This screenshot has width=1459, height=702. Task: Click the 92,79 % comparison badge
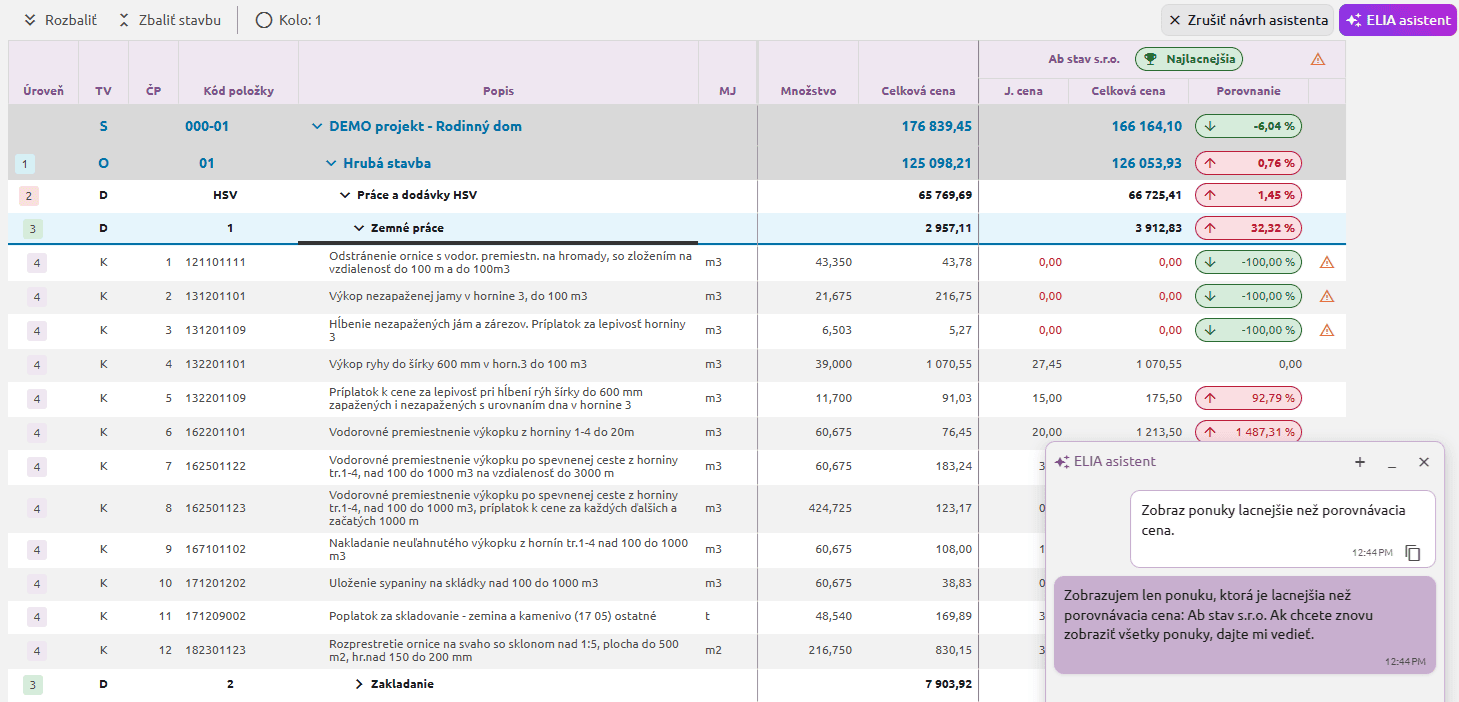coord(1248,398)
